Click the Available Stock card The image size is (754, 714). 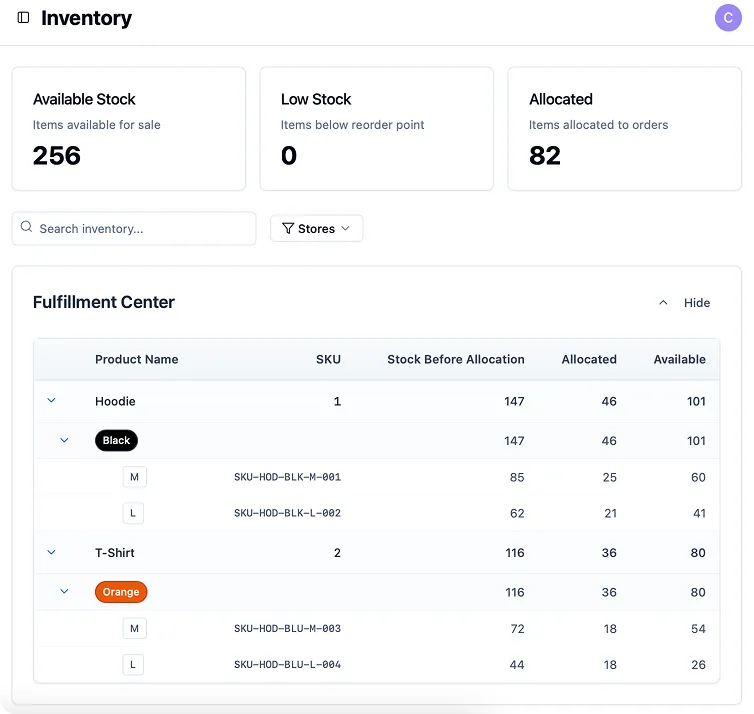[x=128, y=129]
